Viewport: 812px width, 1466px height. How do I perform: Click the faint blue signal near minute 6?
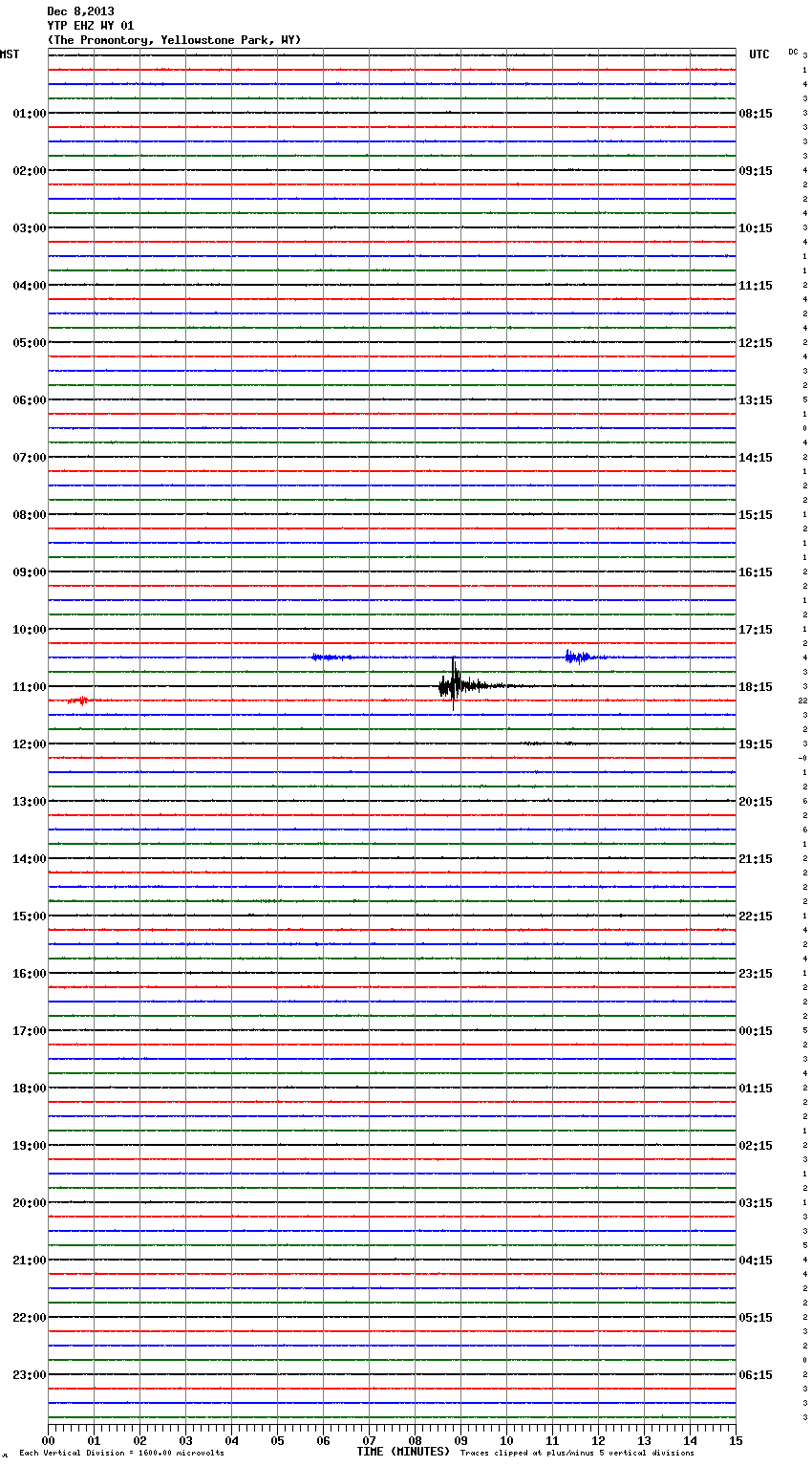pyautogui.click(x=332, y=657)
